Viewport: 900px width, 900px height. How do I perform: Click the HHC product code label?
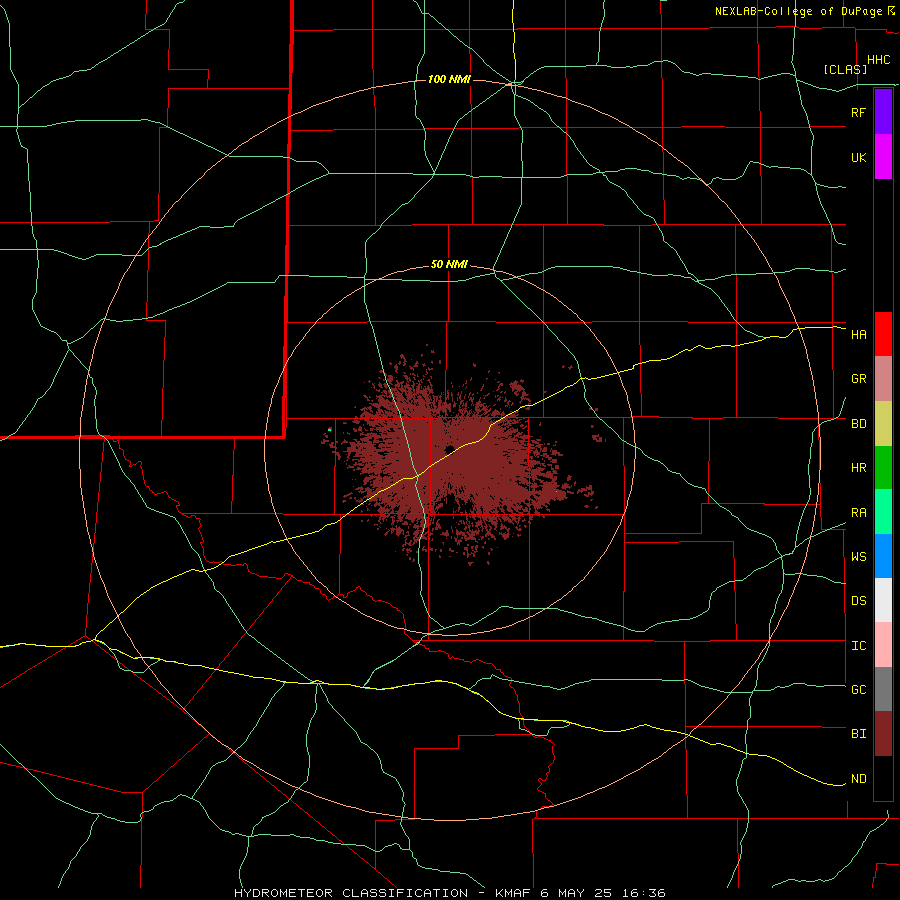coord(879,60)
